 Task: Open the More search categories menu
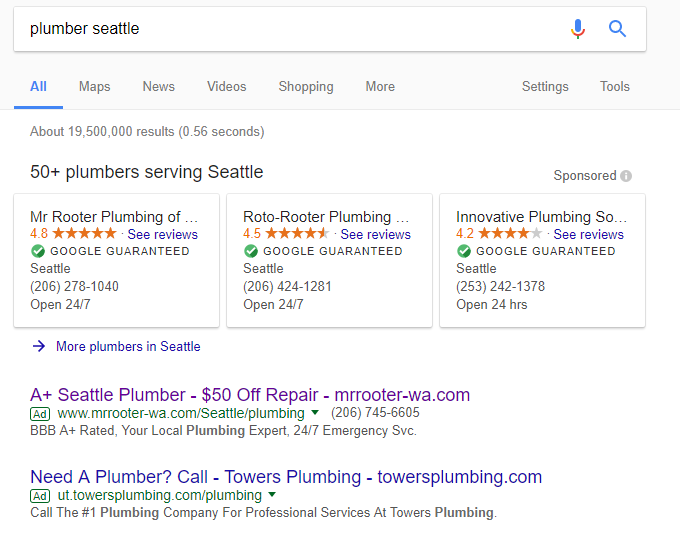coord(380,86)
